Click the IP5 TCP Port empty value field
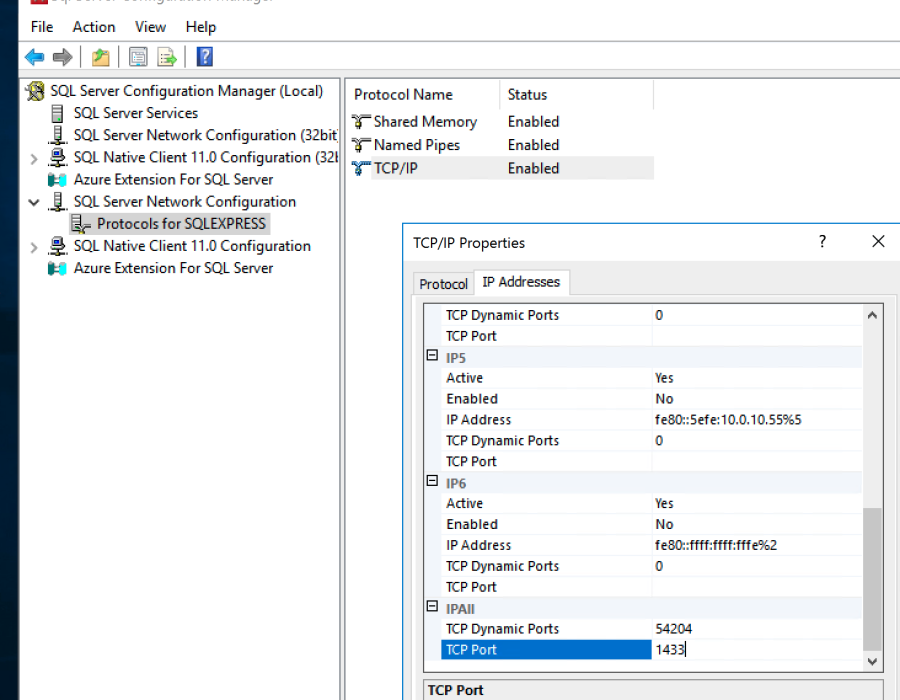Image resolution: width=900 pixels, height=700 pixels. point(757,462)
